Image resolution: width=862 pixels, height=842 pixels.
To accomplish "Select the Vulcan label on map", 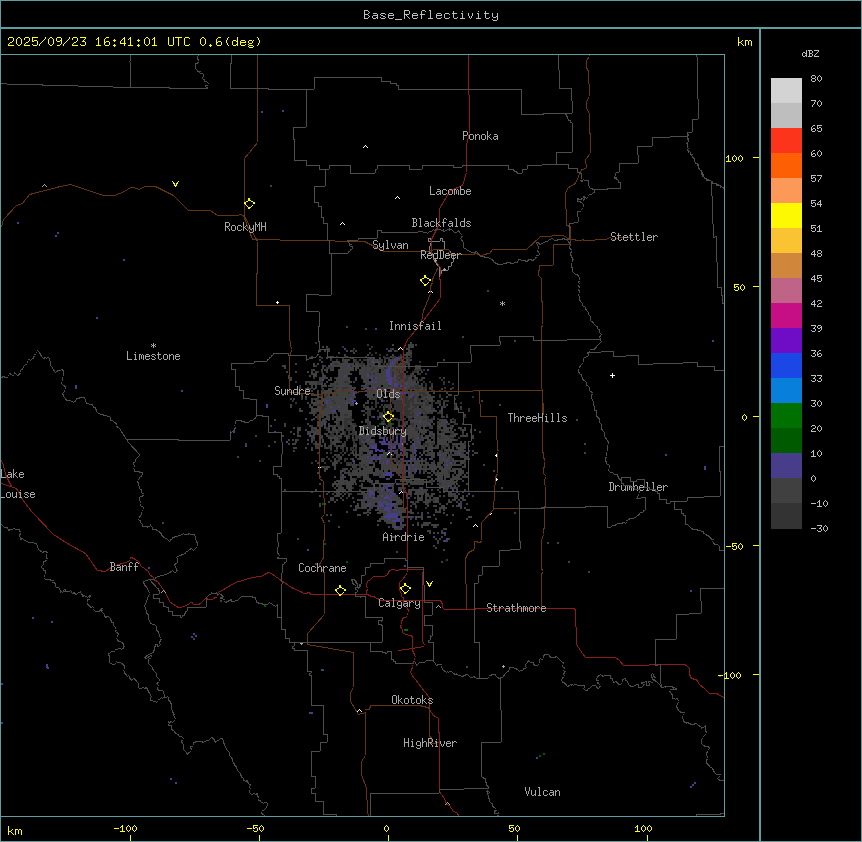I will 542,792.
